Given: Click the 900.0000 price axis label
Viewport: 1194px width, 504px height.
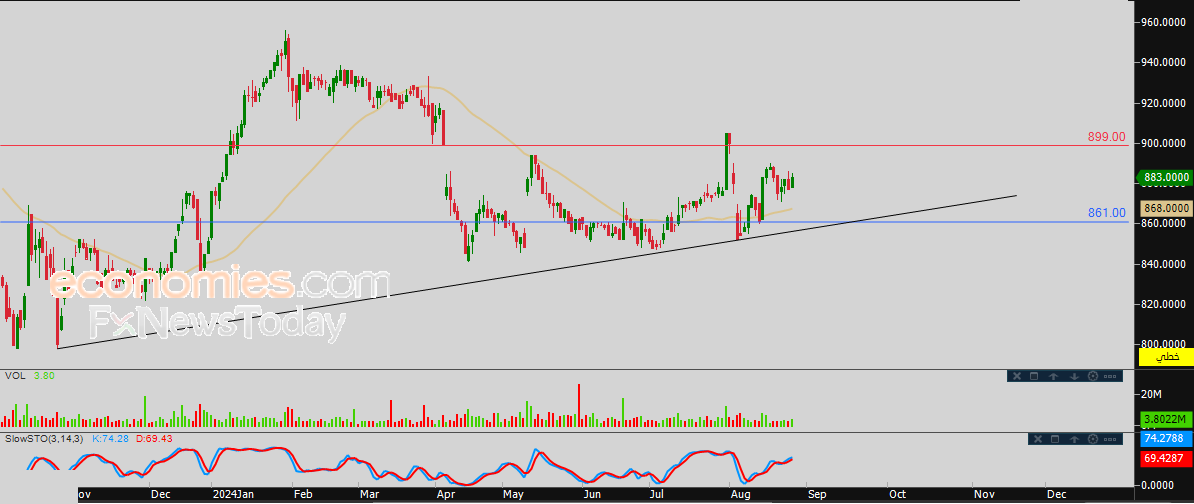Looking at the screenshot, I should tap(1166, 143).
